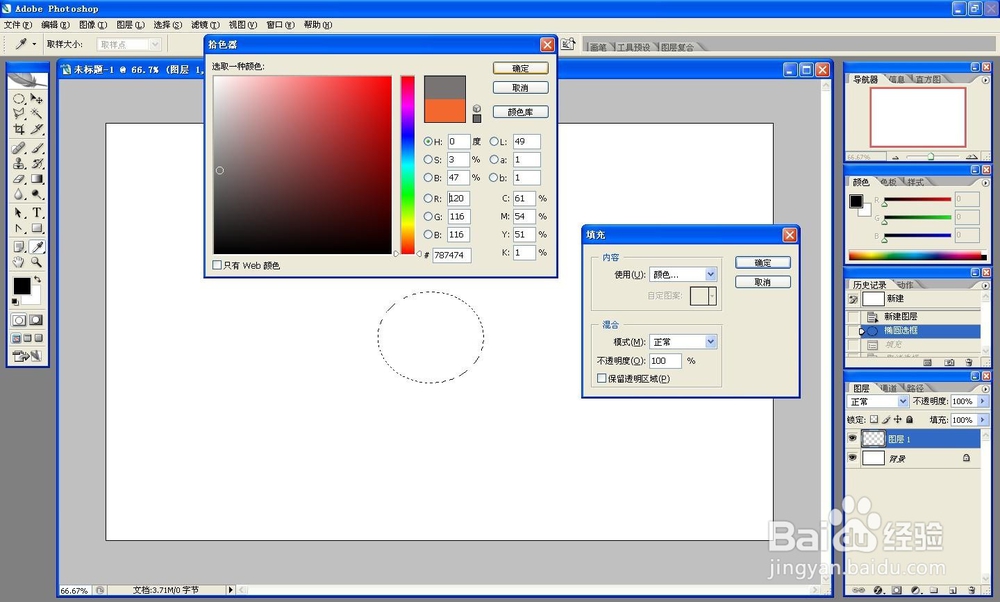Viewport: 1000px width, 602px height.
Task: Select the R red radio button
Action: 428,198
